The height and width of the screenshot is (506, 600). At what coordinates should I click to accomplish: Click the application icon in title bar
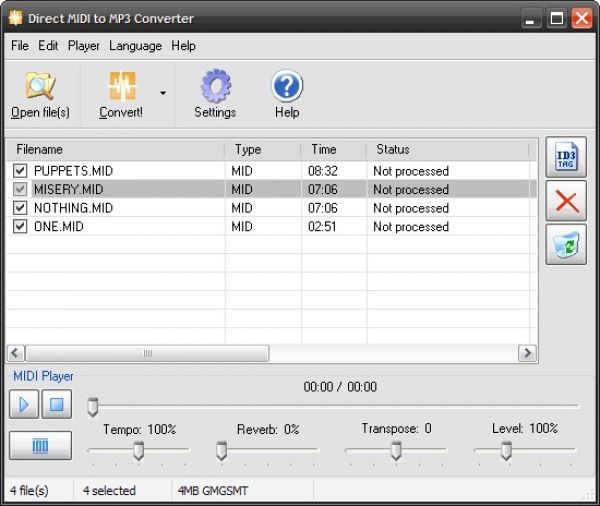click(15, 18)
